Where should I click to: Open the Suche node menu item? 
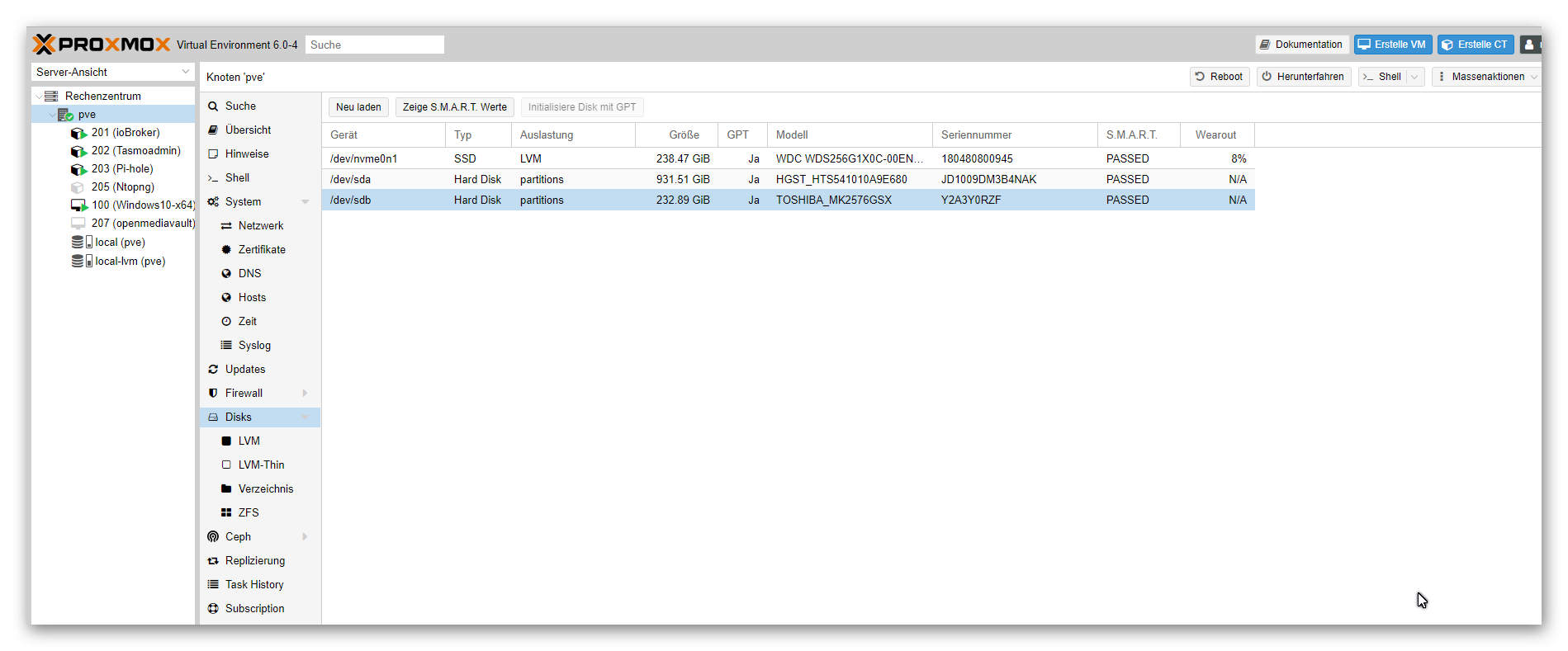[260, 106]
